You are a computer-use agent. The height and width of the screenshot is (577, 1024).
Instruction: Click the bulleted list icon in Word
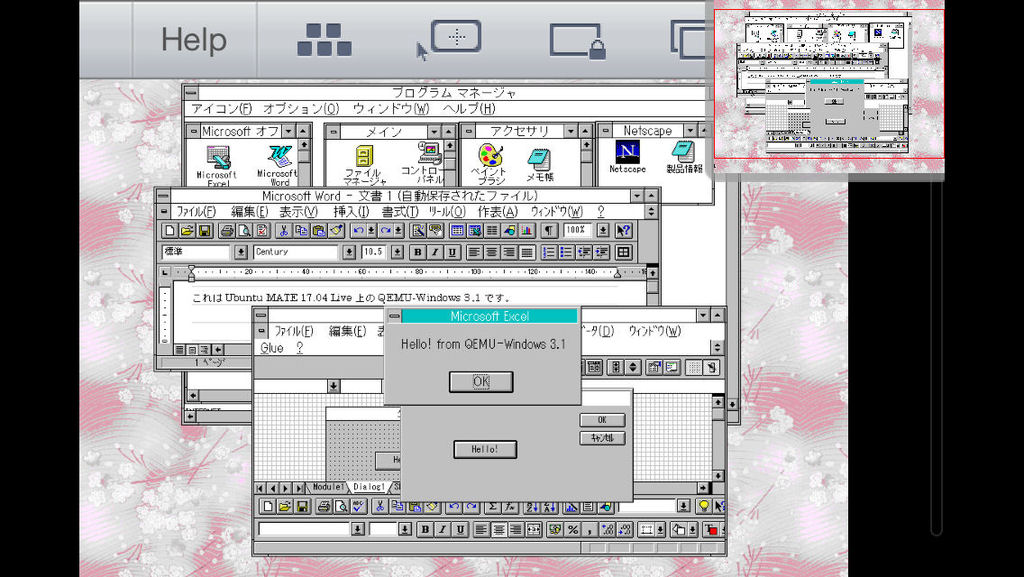point(567,252)
